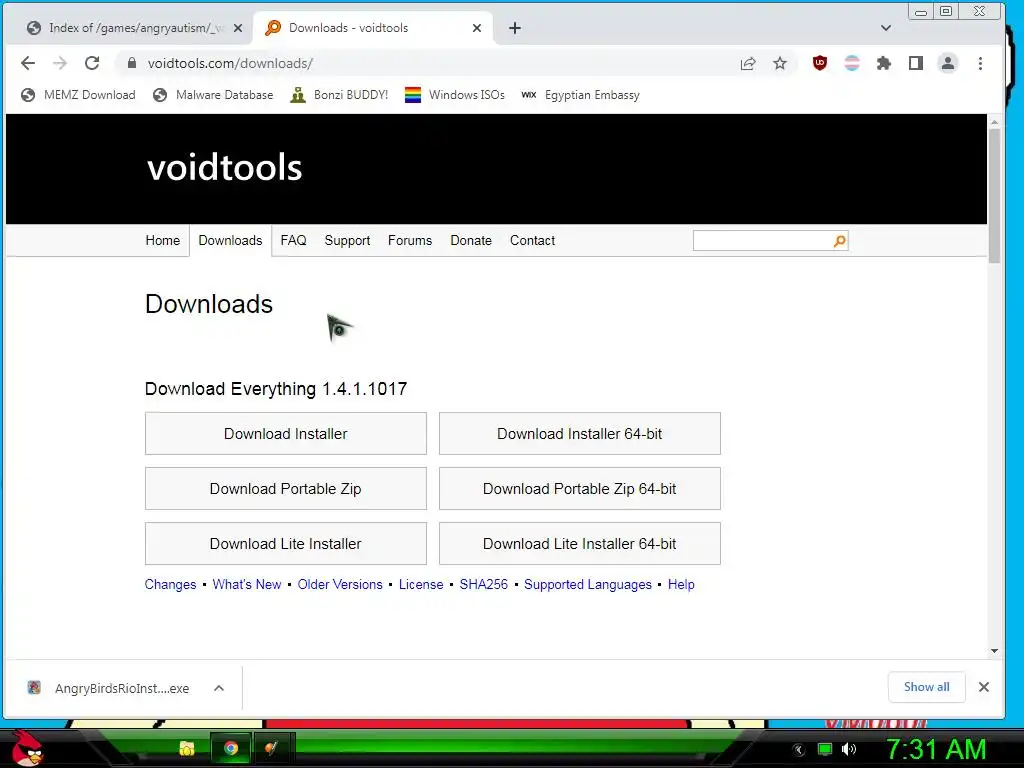Click the 7:31 AM taskbar clock
Screen dimensions: 1024x768
click(936, 749)
